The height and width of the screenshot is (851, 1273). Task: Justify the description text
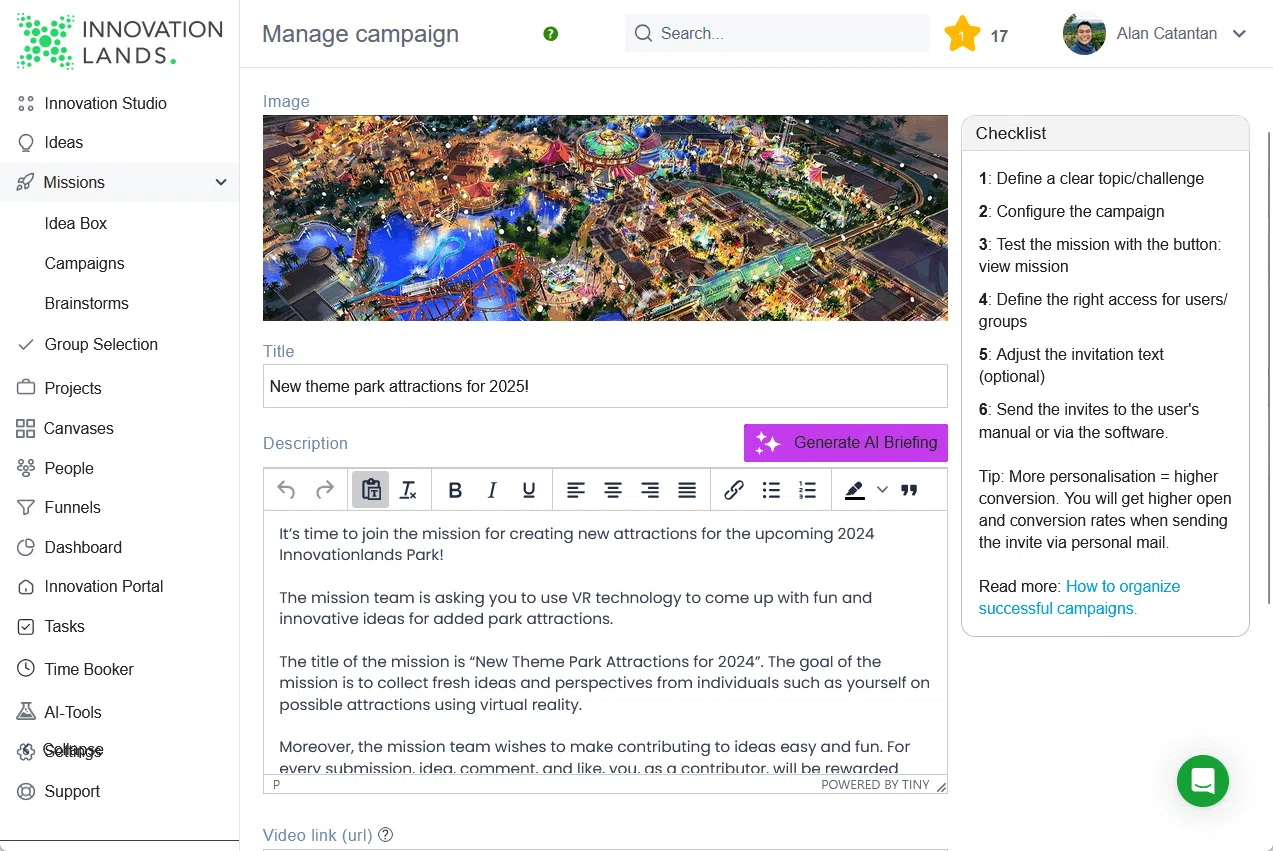(x=687, y=490)
